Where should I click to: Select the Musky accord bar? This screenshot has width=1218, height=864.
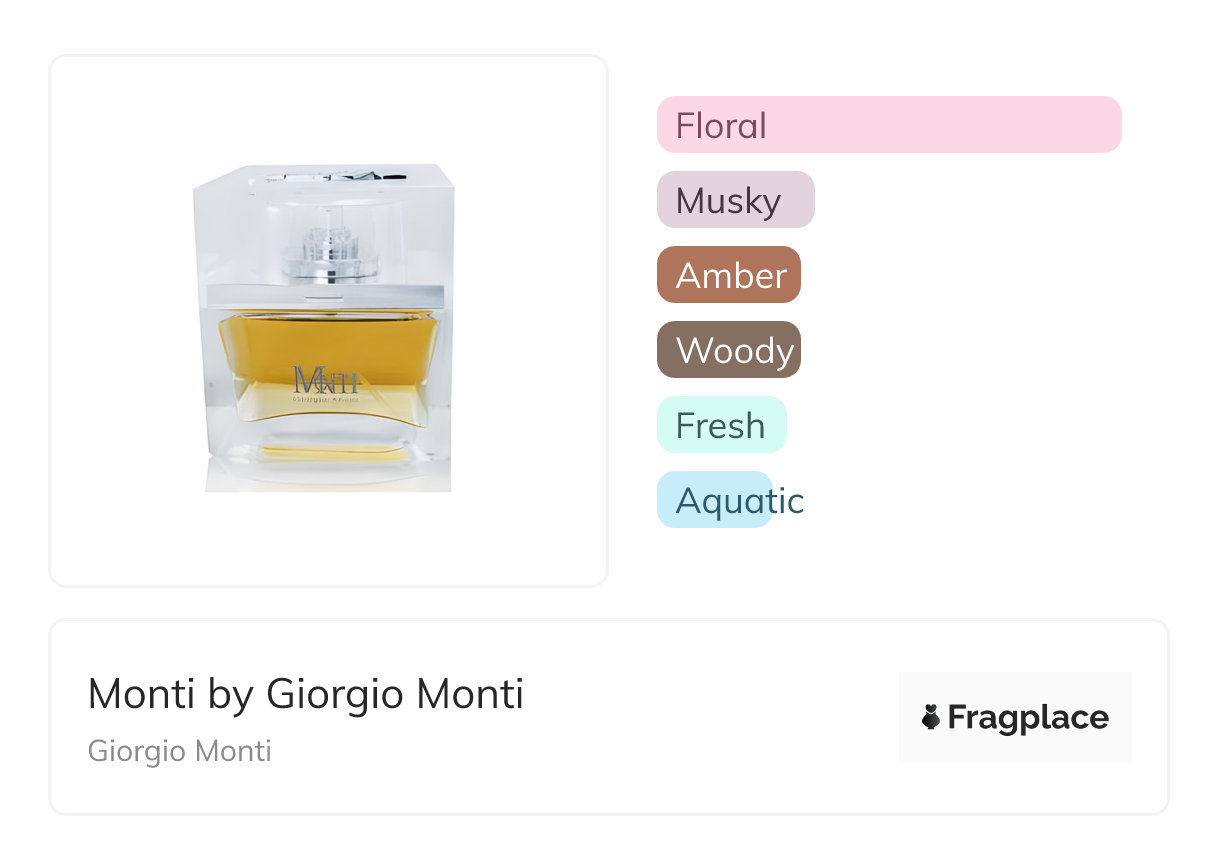pos(735,200)
